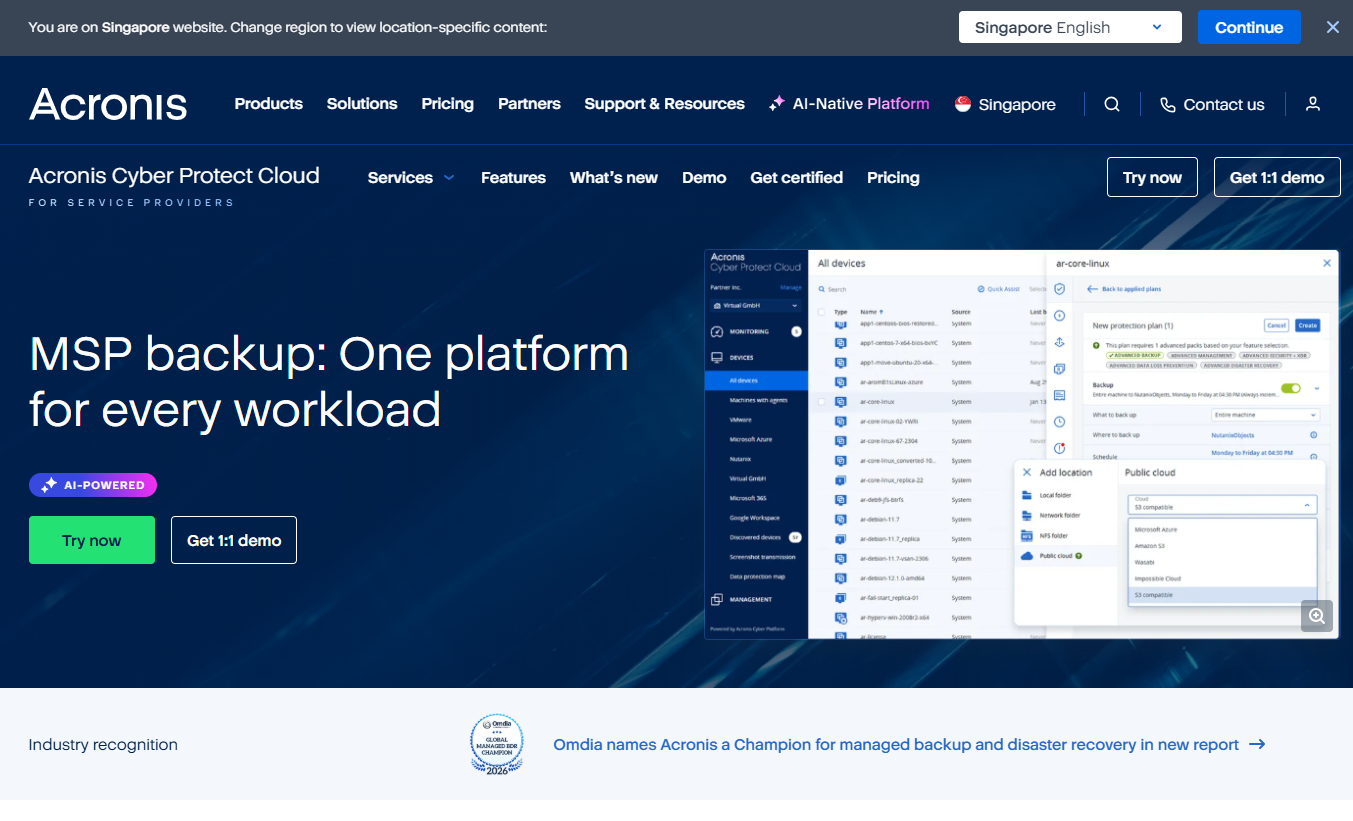Tick the select-all checkbox in the devices header

822,312
